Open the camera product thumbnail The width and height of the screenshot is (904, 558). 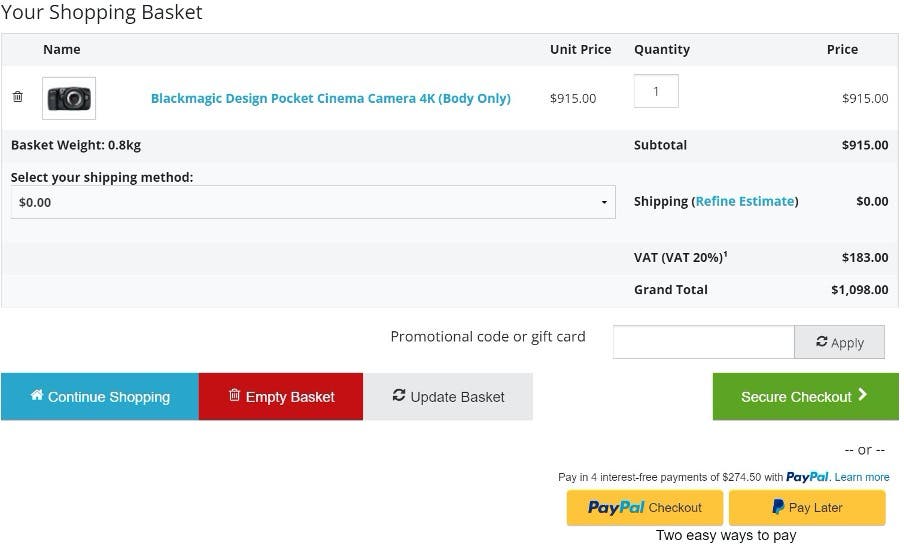click(x=69, y=98)
